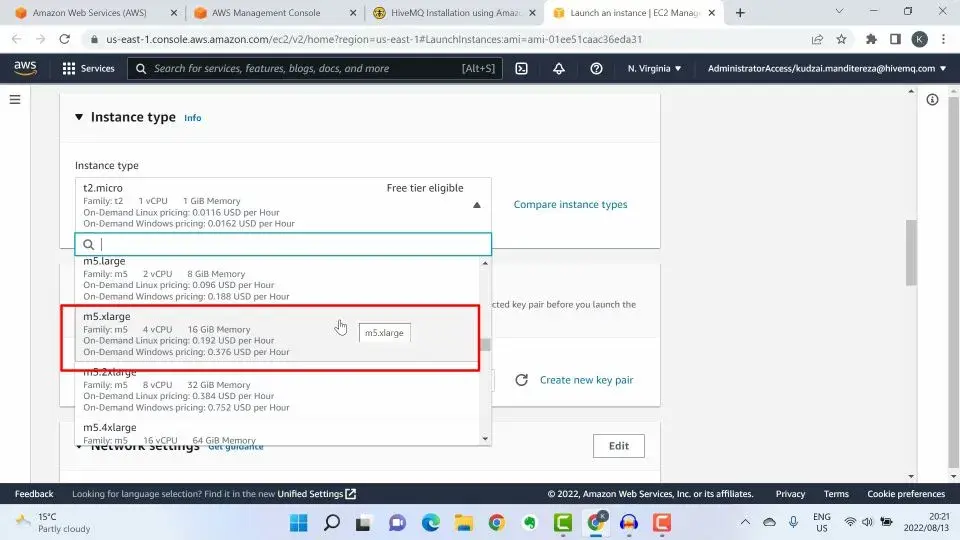Open the left navigation hamburger menu
The width and height of the screenshot is (960, 540).
[15, 99]
